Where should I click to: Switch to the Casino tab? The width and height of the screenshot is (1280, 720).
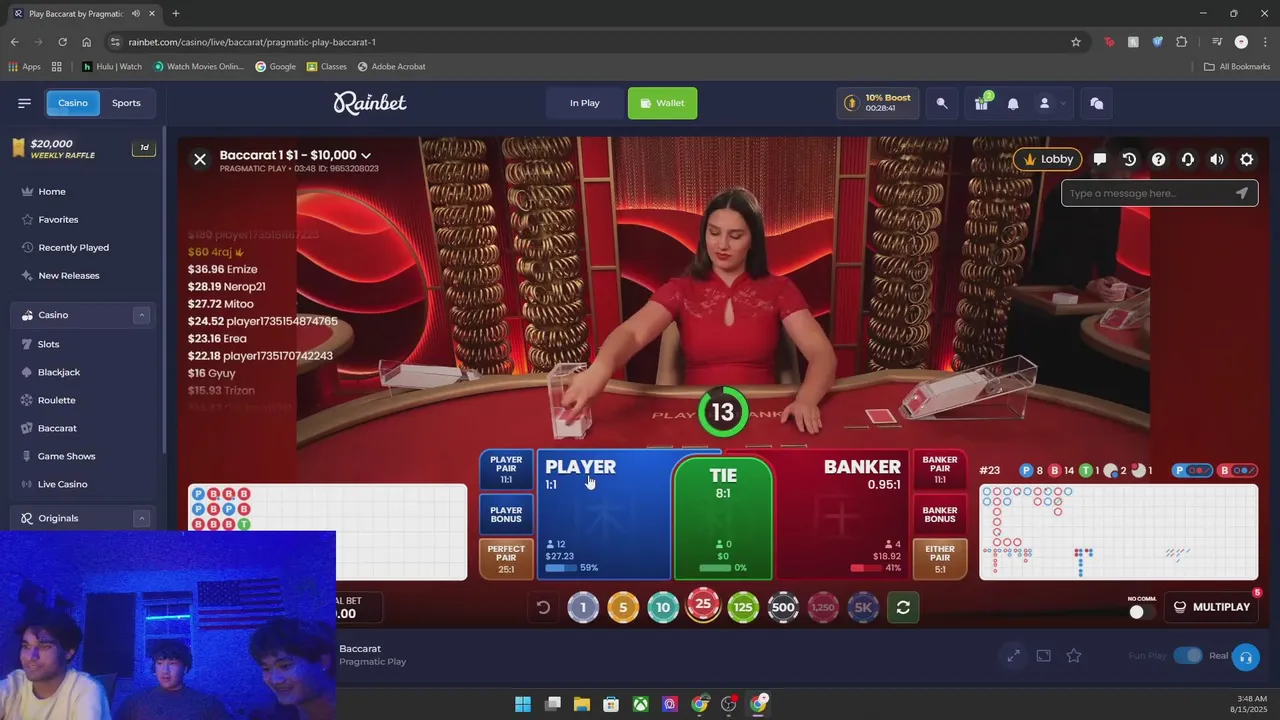click(72, 103)
